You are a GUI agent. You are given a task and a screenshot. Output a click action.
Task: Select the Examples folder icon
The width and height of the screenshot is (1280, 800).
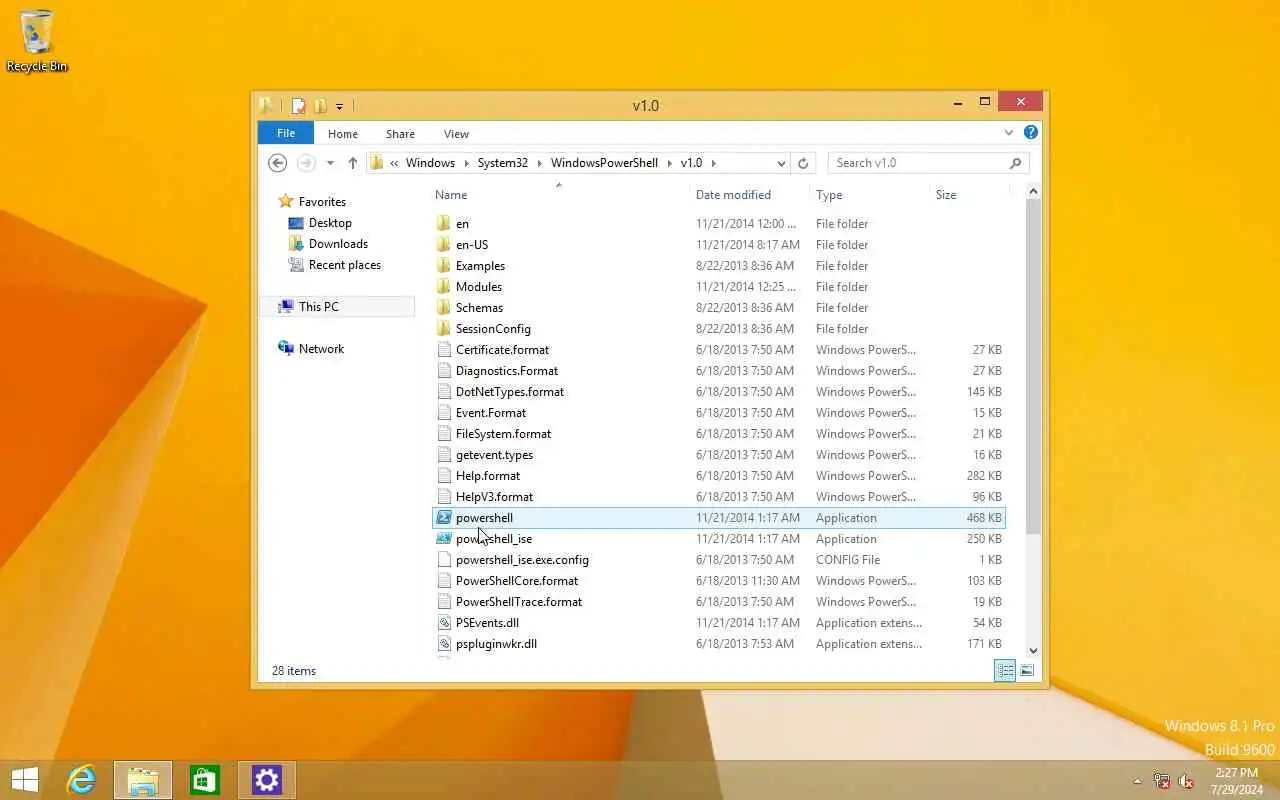click(444, 266)
